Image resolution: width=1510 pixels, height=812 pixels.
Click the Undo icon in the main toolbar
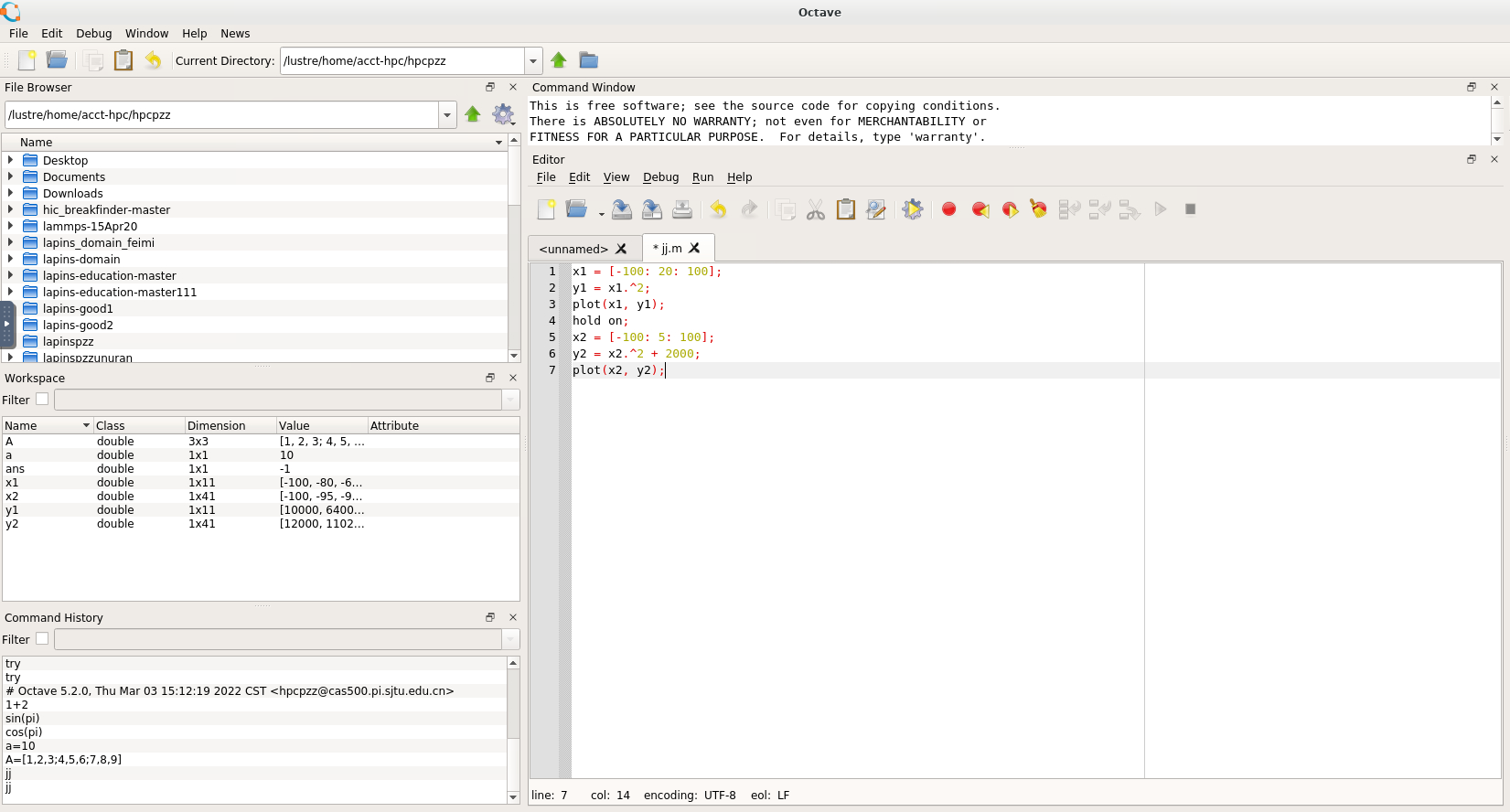coord(153,60)
